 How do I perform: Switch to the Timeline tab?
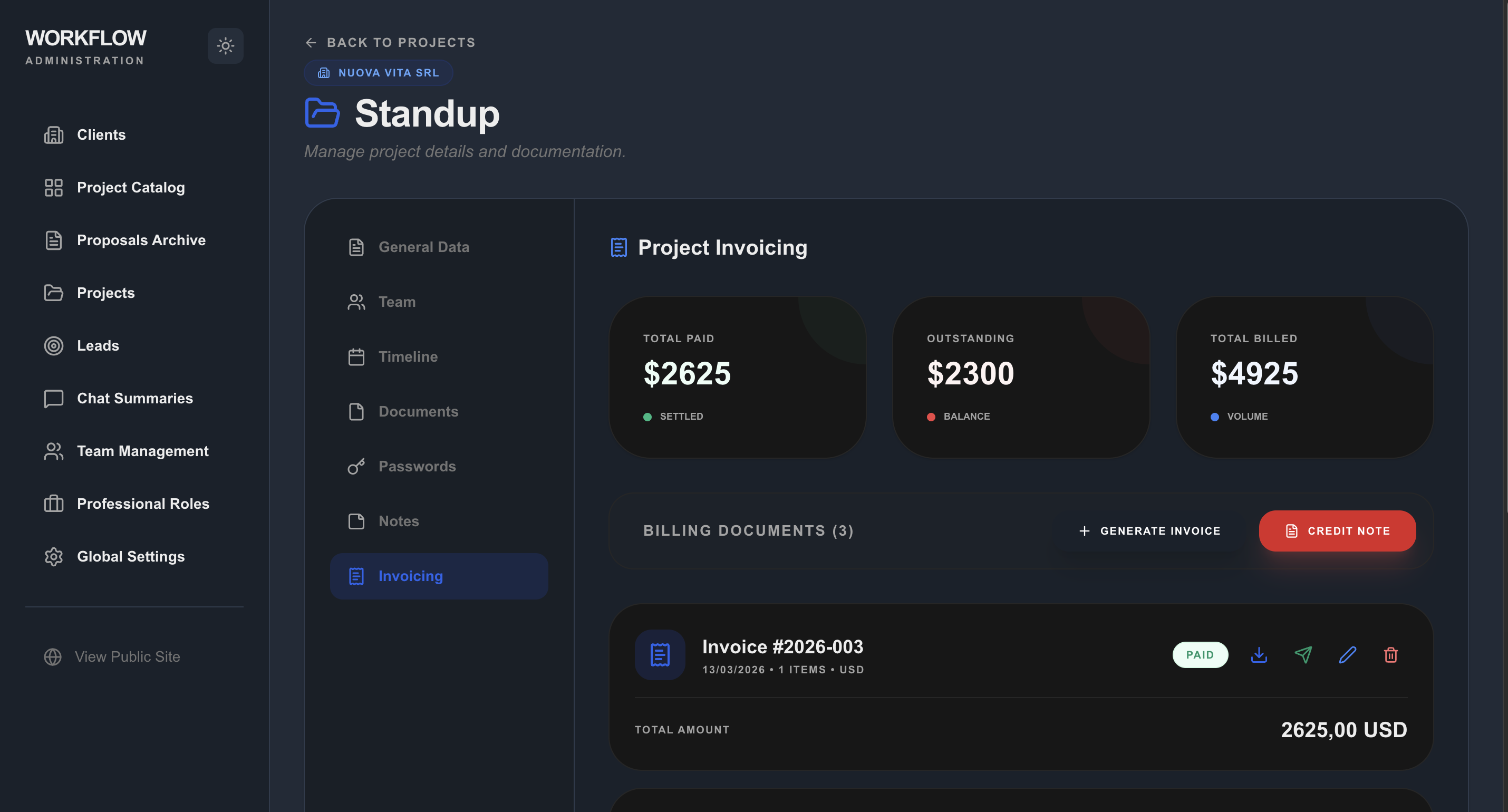tap(408, 356)
